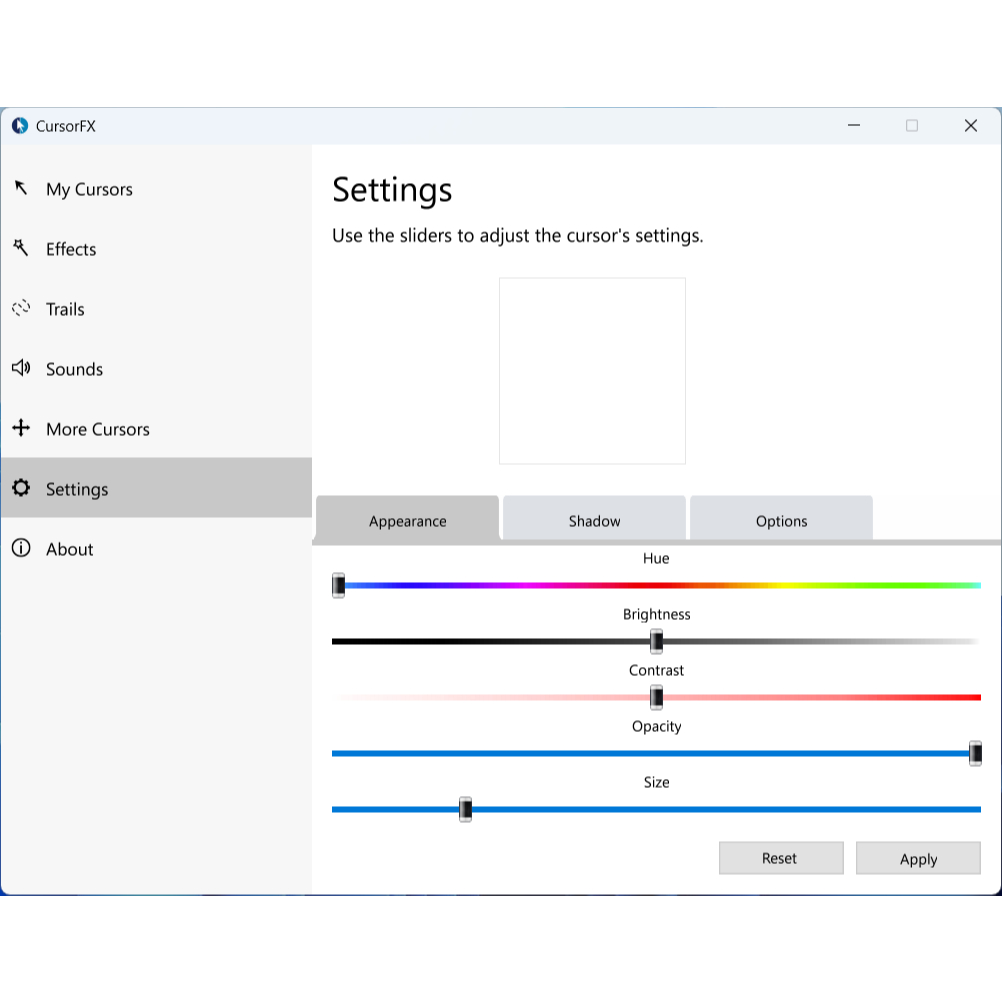Click the My Cursors arrow icon
This screenshot has width=1002, height=1002.
21,188
